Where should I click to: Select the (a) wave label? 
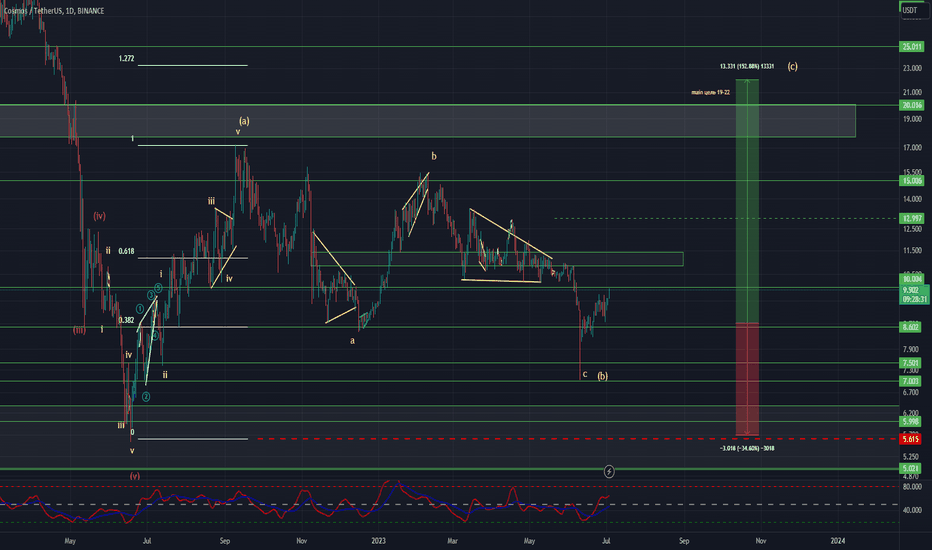click(244, 121)
